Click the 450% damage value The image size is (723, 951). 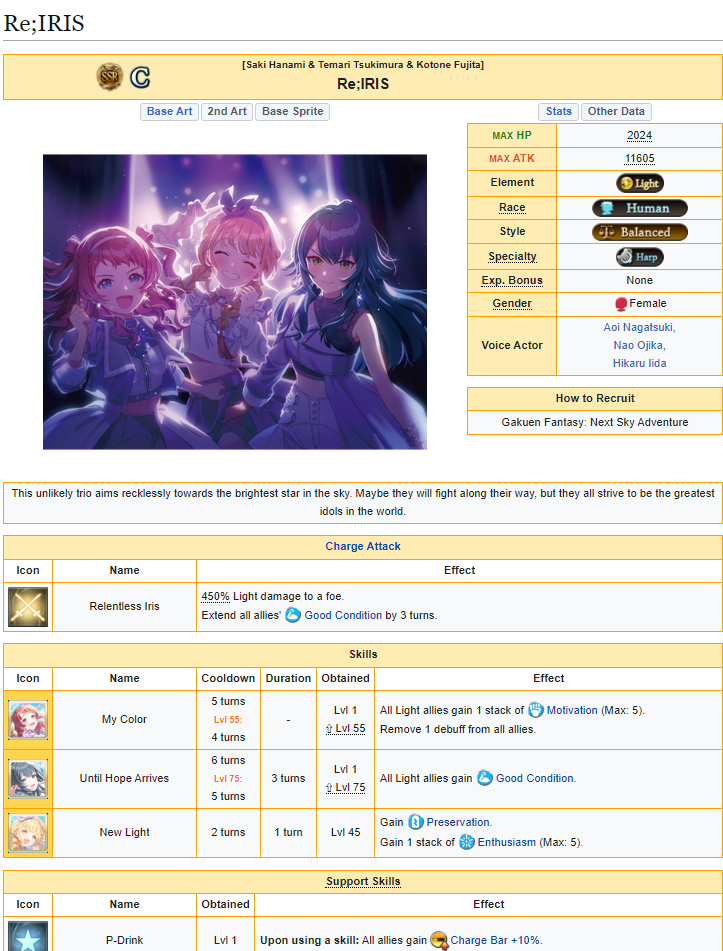[215, 597]
